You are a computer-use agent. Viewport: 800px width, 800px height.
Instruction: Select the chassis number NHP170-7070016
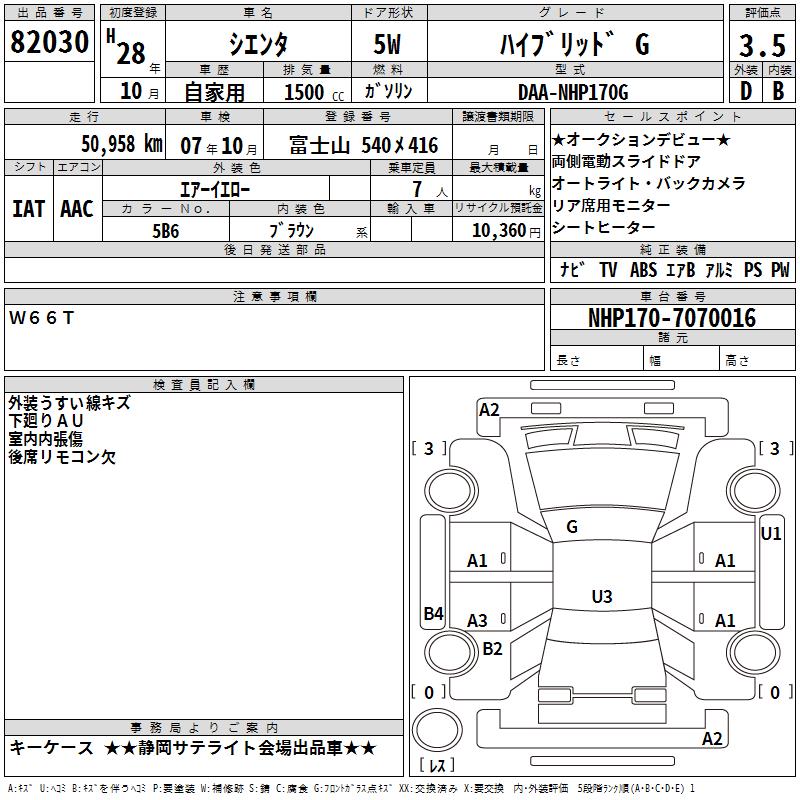tap(672, 318)
